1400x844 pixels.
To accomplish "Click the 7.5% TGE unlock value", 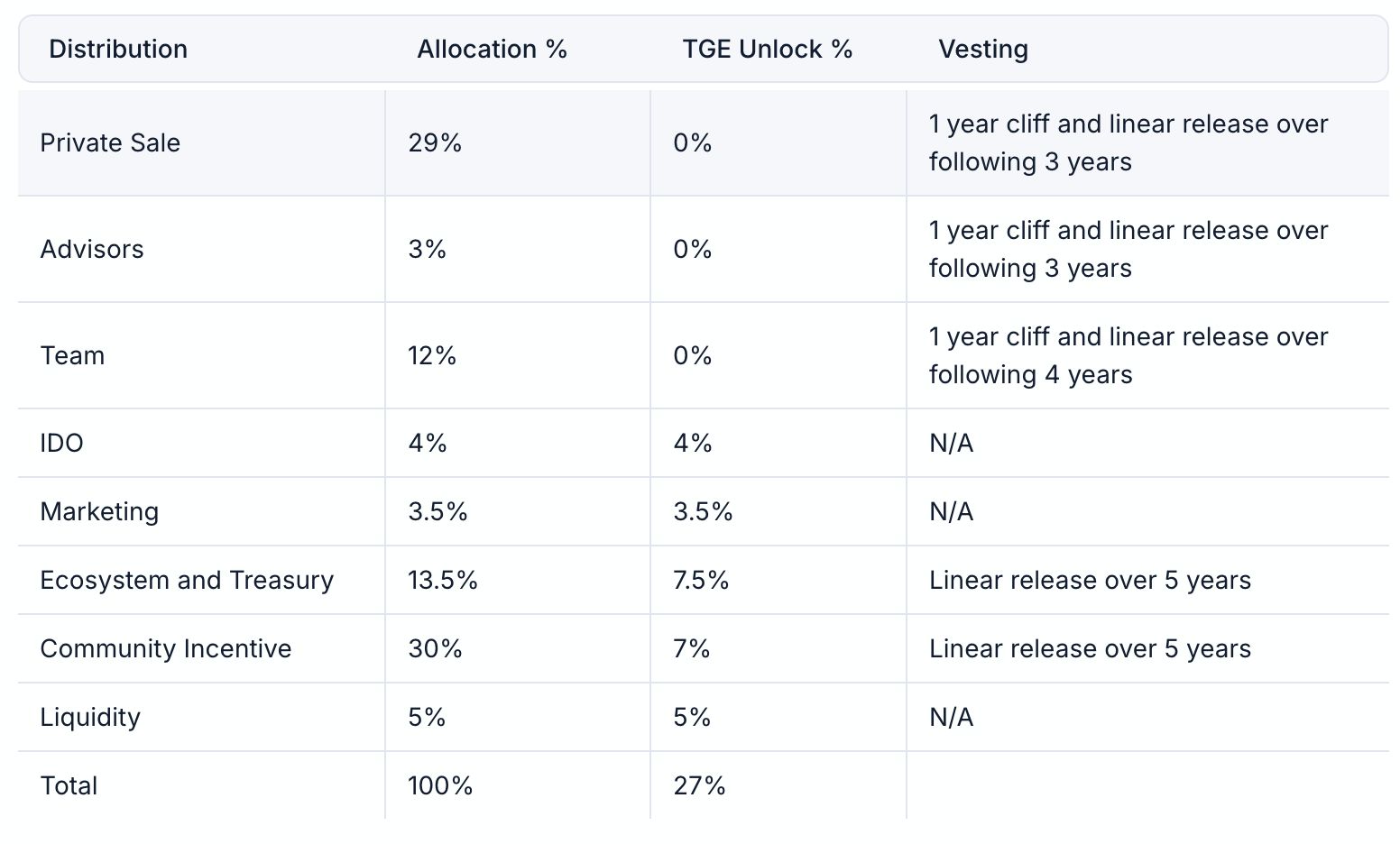I will coord(701,581).
